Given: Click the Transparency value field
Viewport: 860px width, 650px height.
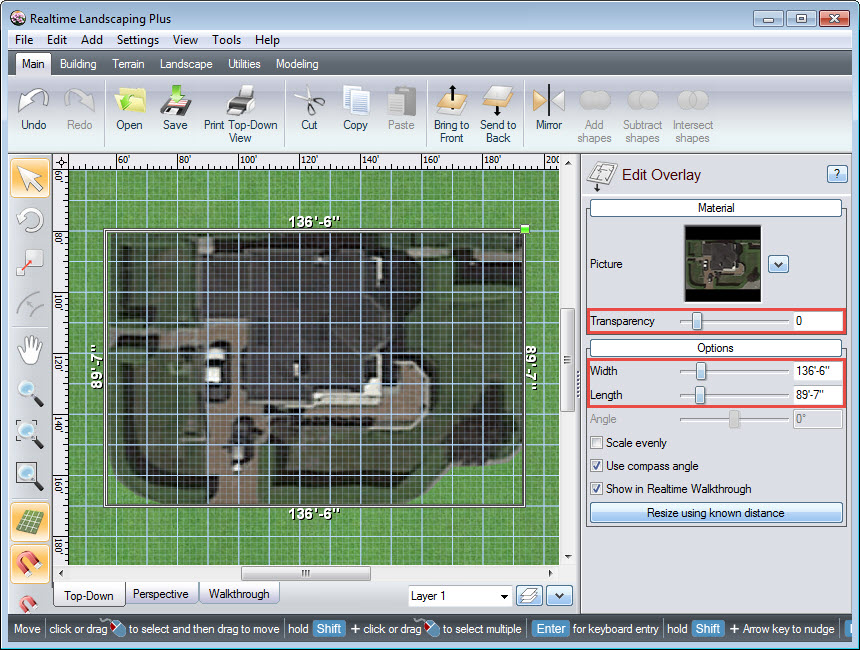Looking at the screenshot, I should coord(817,321).
